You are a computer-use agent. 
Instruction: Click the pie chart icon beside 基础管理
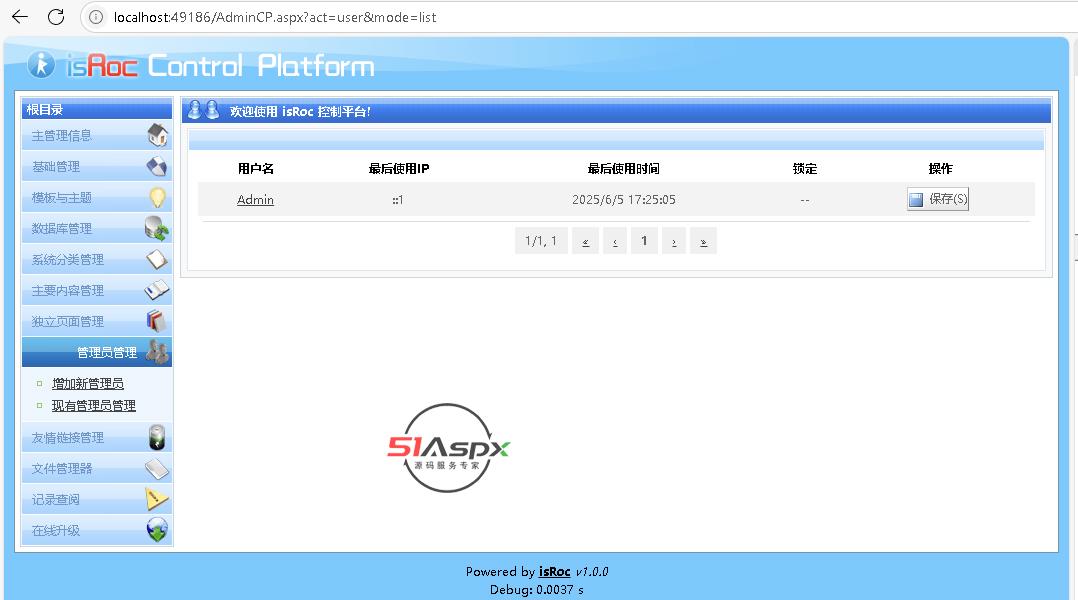pos(157,166)
